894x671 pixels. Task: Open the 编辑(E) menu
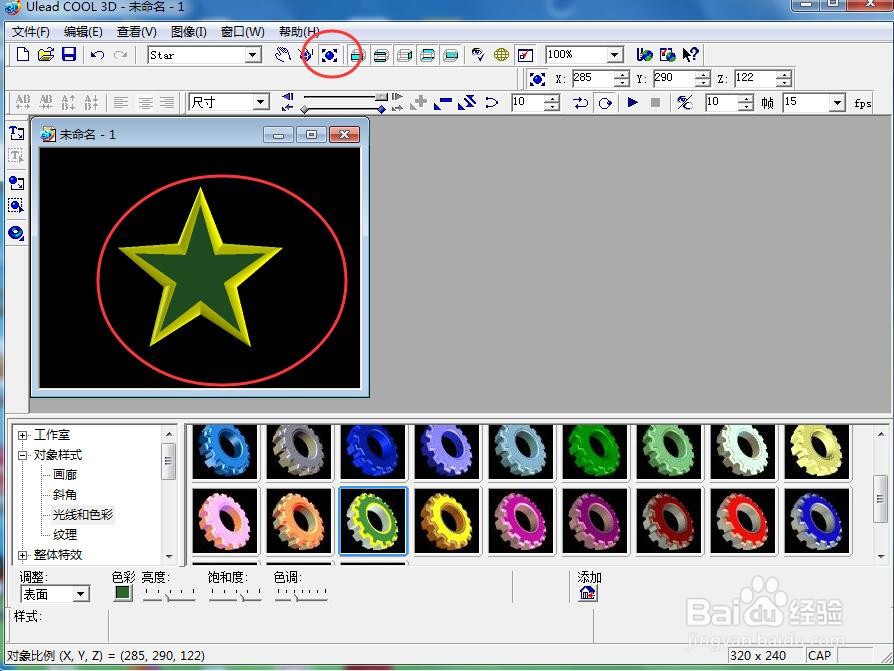(x=83, y=32)
